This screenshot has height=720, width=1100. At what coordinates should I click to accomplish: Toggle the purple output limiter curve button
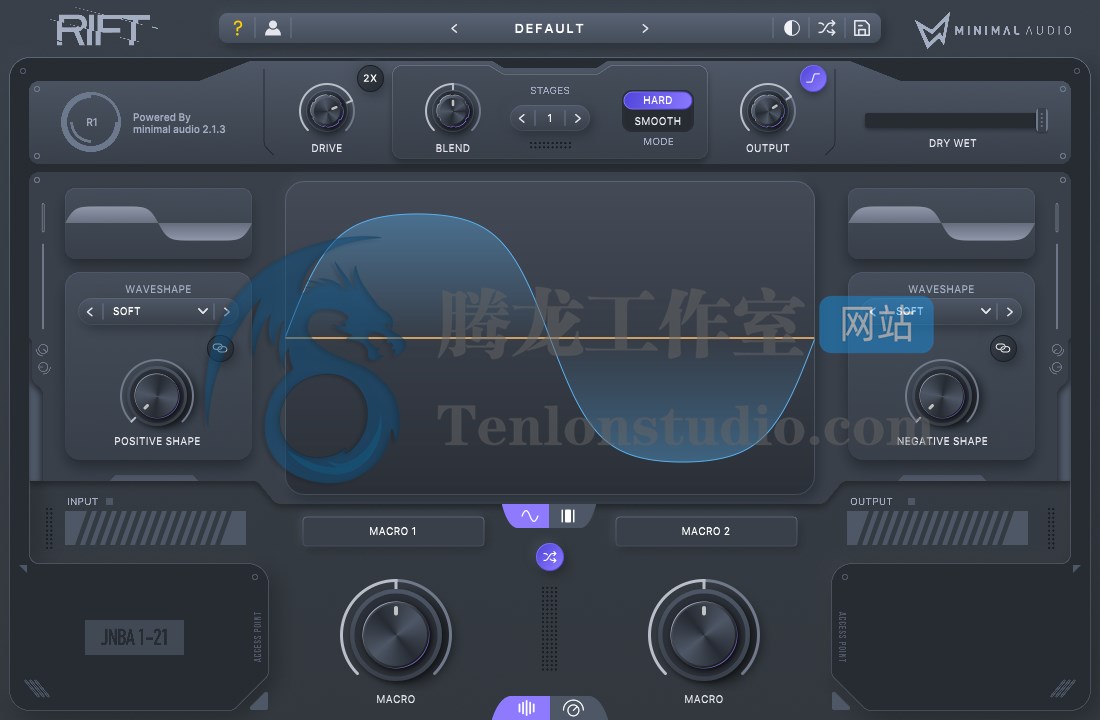pyautogui.click(x=813, y=79)
